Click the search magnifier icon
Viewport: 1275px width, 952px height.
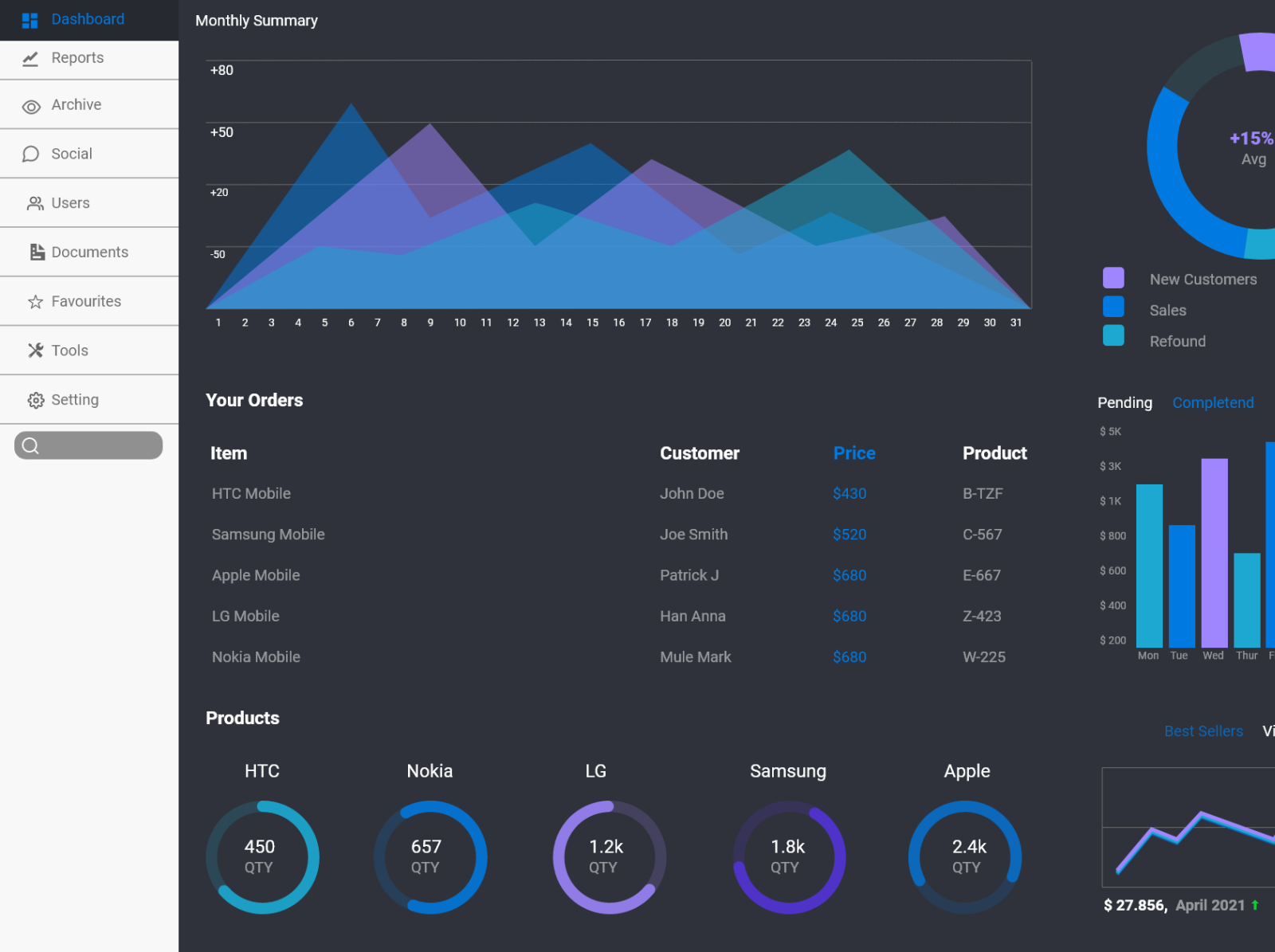[x=30, y=445]
